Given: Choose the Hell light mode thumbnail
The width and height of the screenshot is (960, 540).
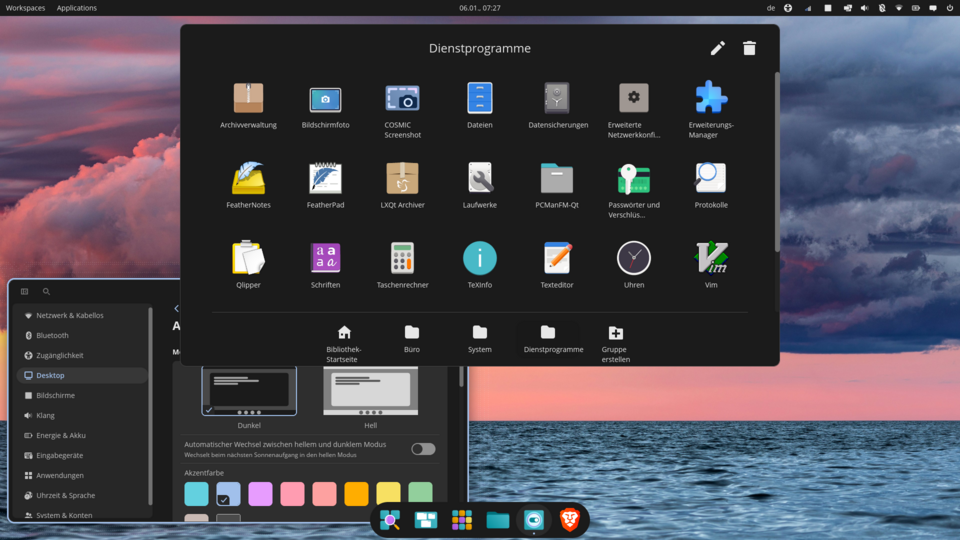Looking at the screenshot, I should (x=370, y=391).
